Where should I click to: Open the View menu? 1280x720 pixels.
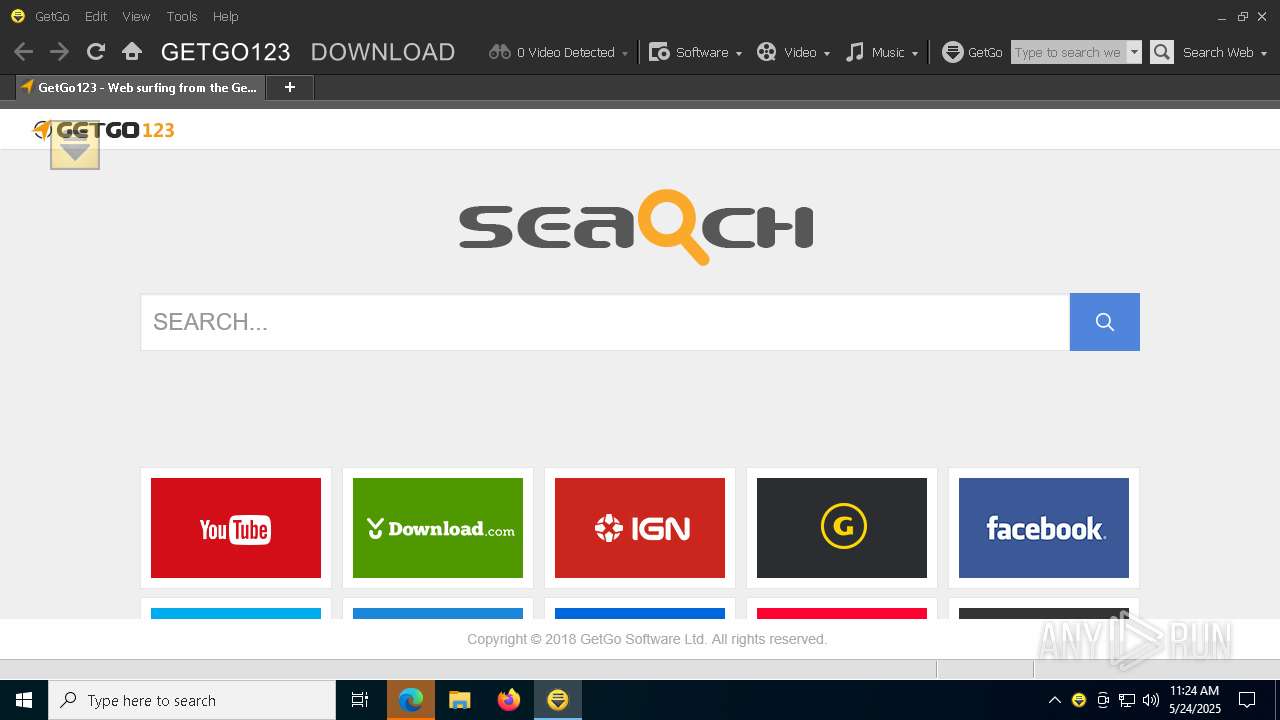[x=136, y=16]
